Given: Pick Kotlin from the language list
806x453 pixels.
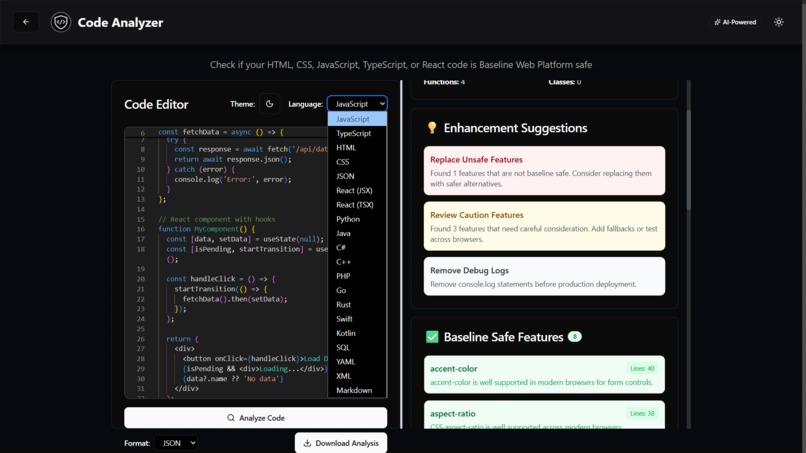Looking at the screenshot, I should click(x=357, y=333).
